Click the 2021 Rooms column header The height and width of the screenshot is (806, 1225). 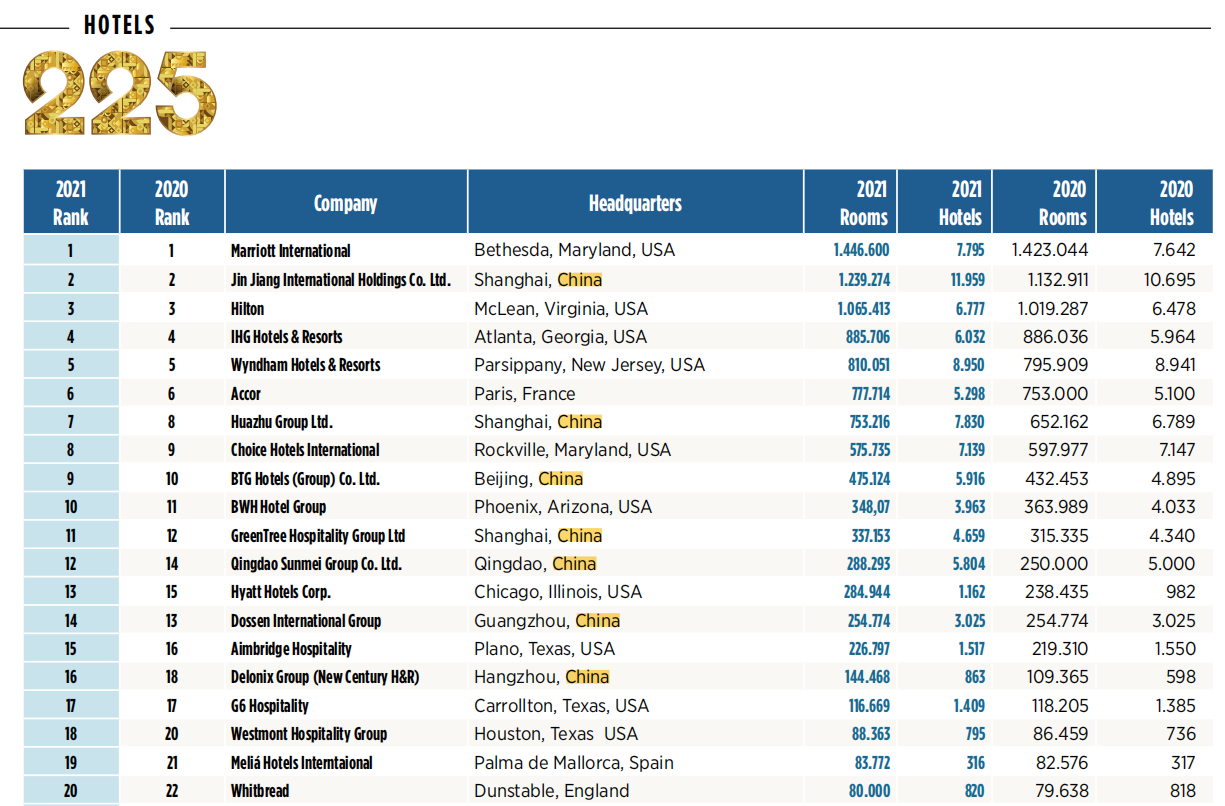[x=850, y=202]
